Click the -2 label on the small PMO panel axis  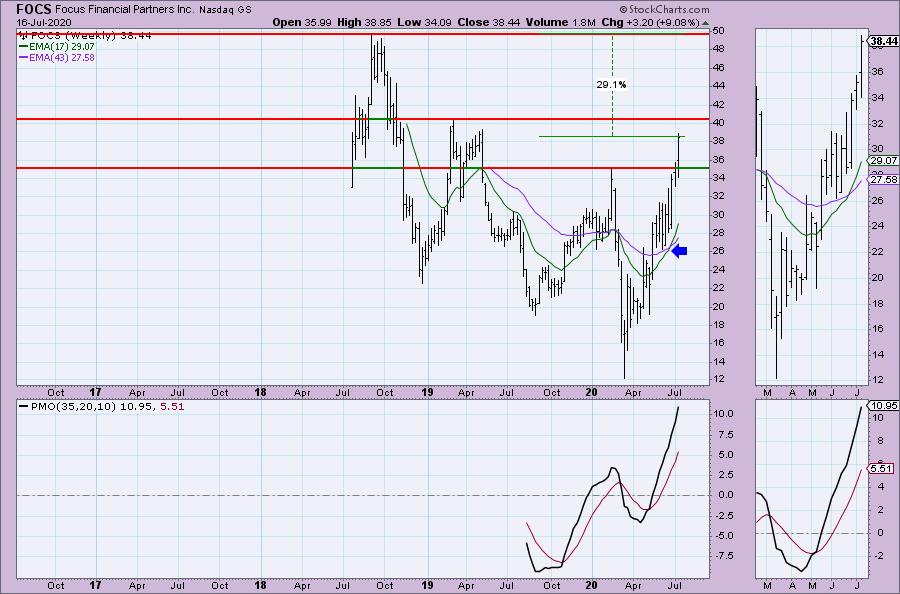pyautogui.click(x=878, y=556)
